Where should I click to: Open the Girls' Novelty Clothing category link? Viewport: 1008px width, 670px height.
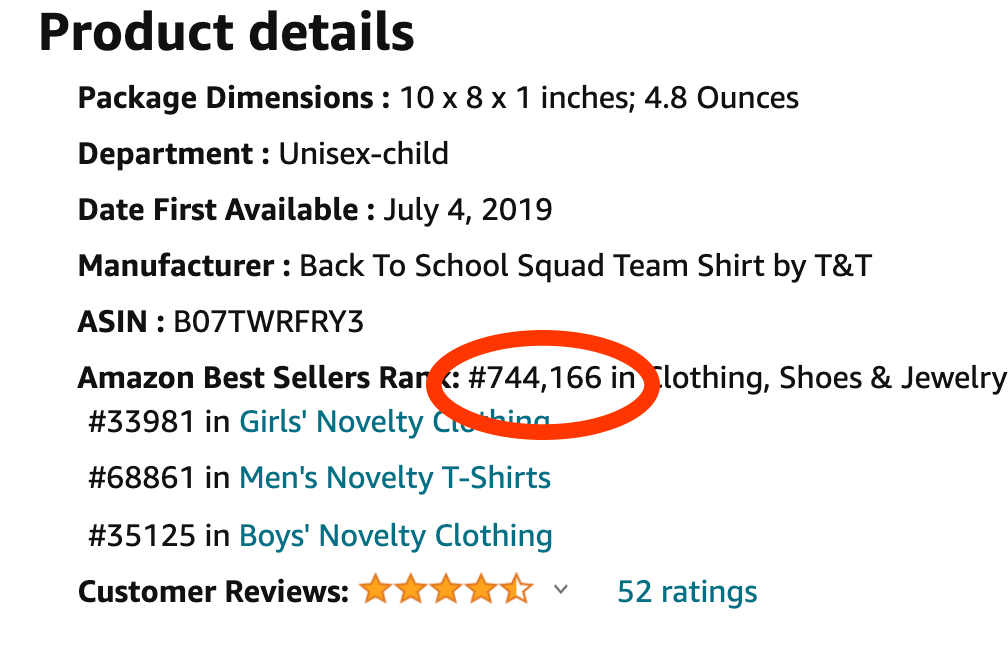pyautogui.click(x=395, y=422)
